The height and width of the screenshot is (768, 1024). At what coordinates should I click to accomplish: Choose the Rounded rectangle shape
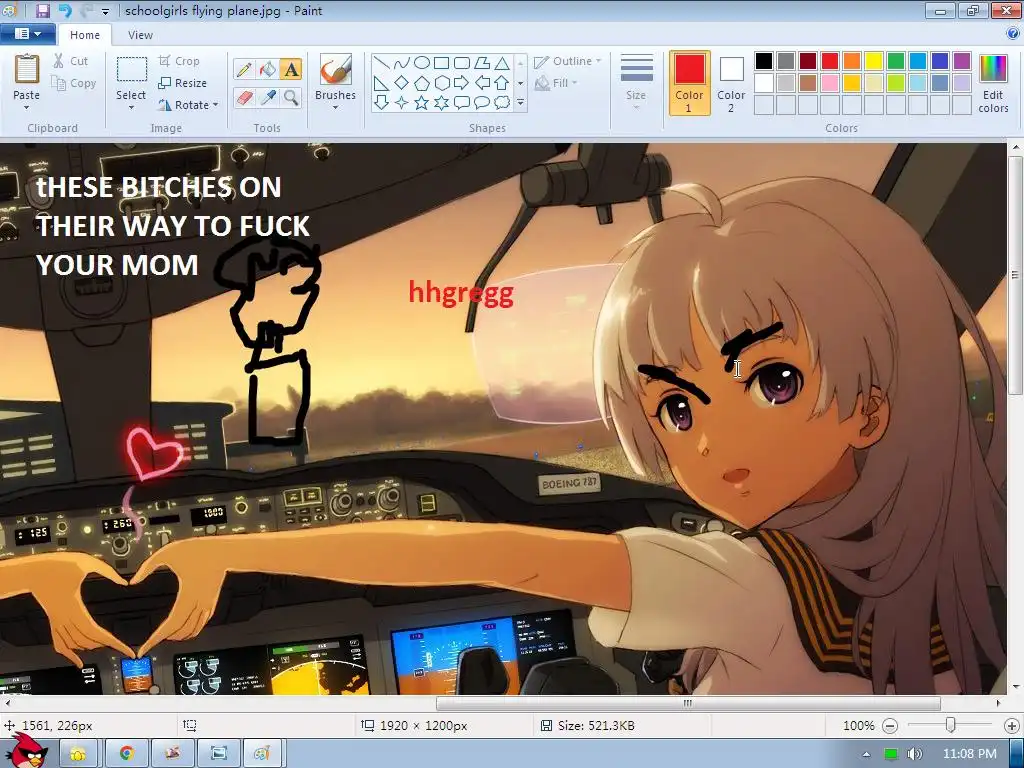(x=462, y=63)
